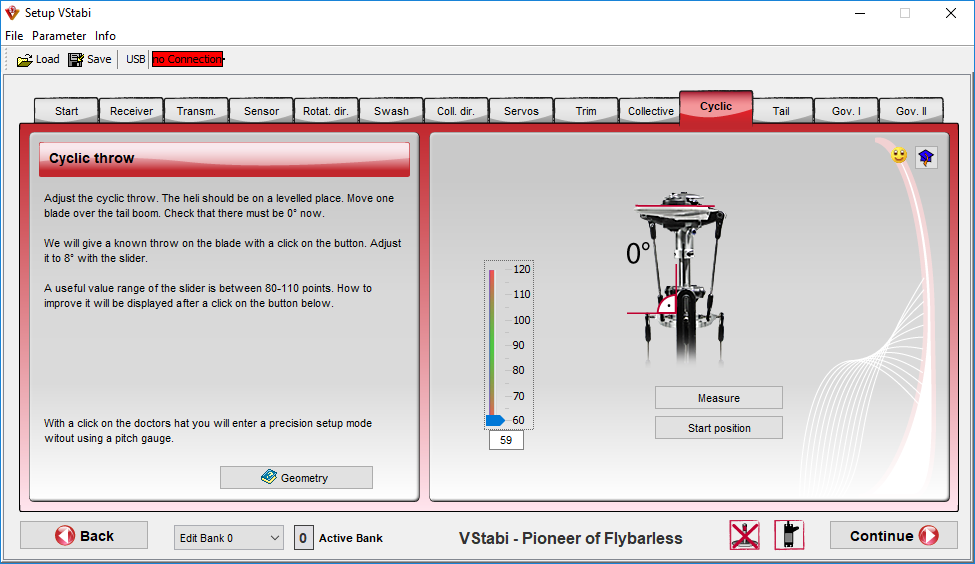This screenshot has width=975, height=564.
Task: Click the Geometry button
Action: pos(297,478)
